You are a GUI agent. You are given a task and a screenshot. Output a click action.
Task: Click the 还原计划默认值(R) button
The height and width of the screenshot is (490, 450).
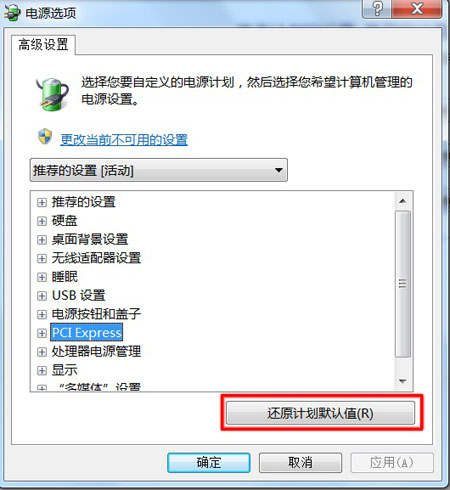pyautogui.click(x=320, y=413)
